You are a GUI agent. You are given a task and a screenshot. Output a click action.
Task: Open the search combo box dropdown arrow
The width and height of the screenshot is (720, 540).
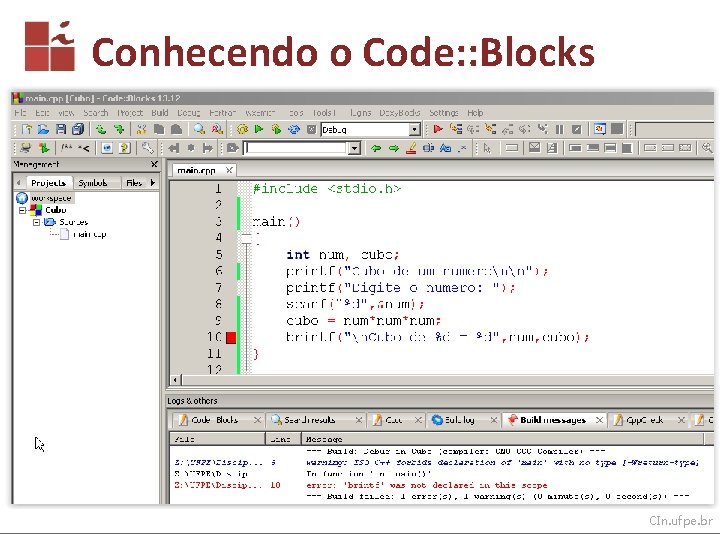coord(354,148)
